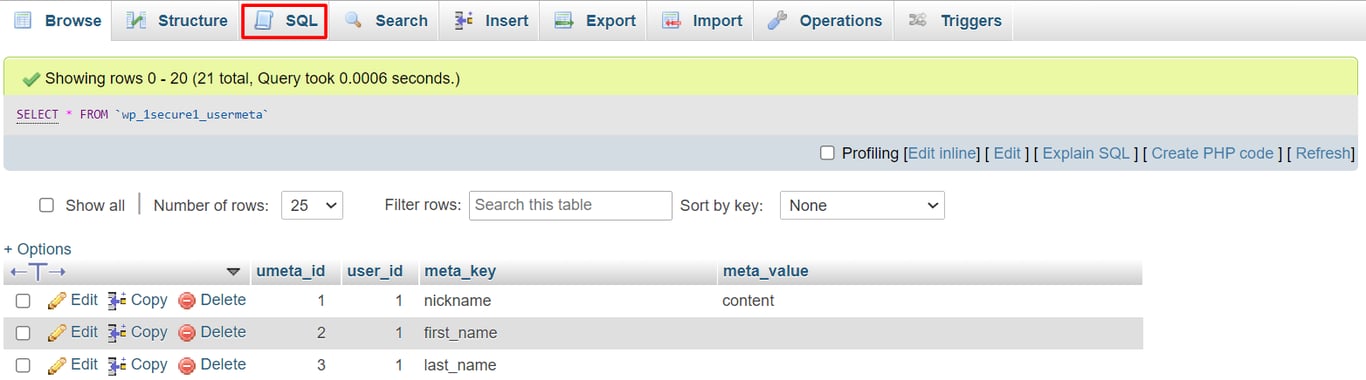
Task: Open the Sort by key dropdown
Action: [862, 205]
